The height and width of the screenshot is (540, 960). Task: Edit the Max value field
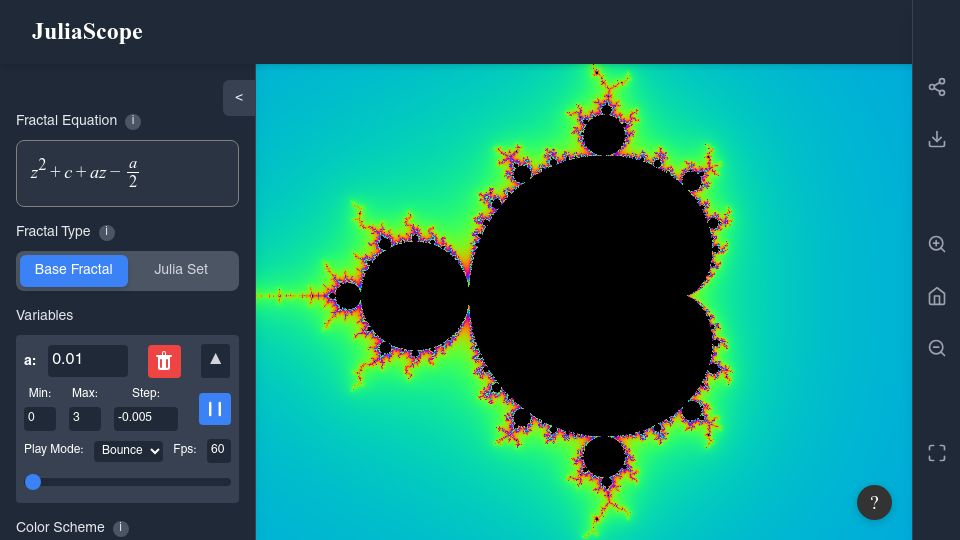click(x=84, y=418)
